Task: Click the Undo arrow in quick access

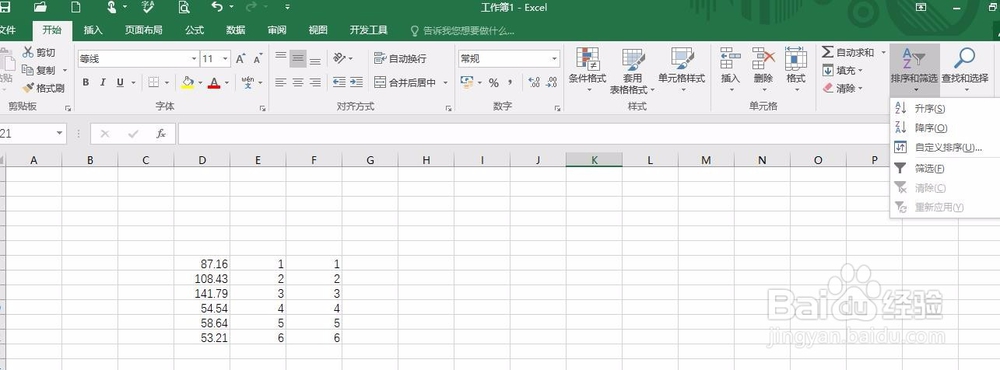Action: coord(217,7)
